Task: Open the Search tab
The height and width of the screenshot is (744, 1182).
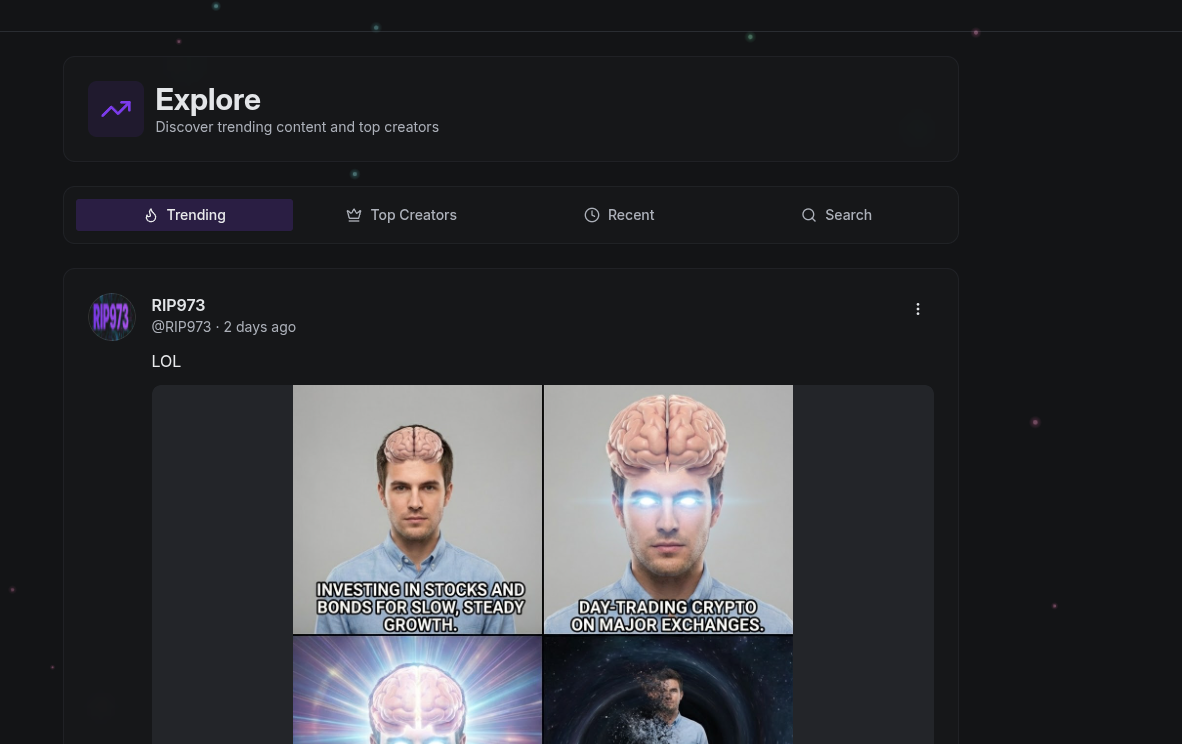Action: 836,215
